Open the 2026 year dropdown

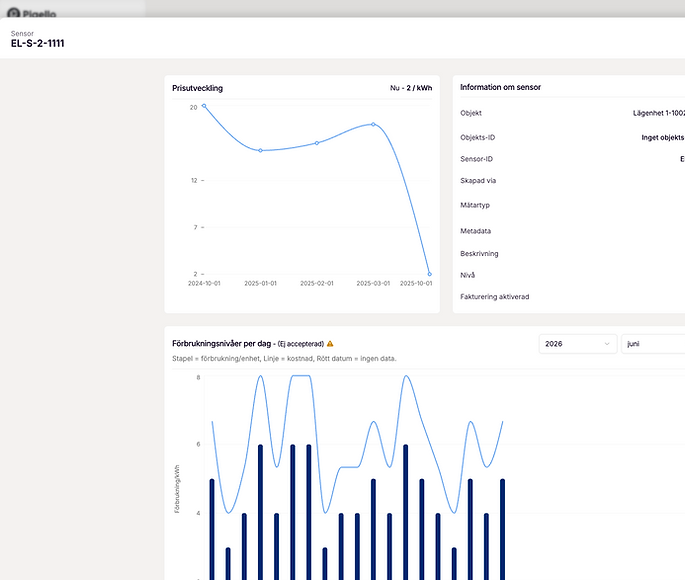tap(578, 344)
